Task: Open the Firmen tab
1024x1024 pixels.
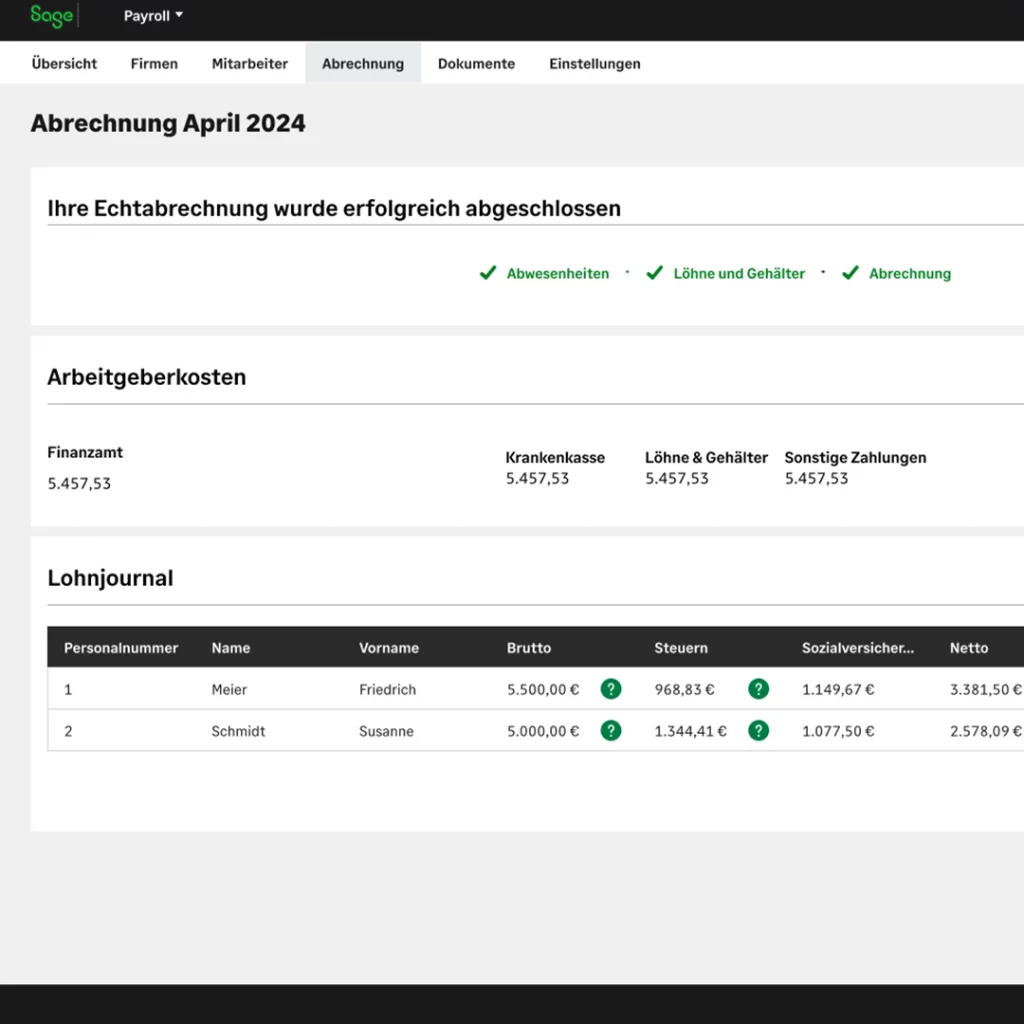Action: pyautogui.click(x=154, y=63)
